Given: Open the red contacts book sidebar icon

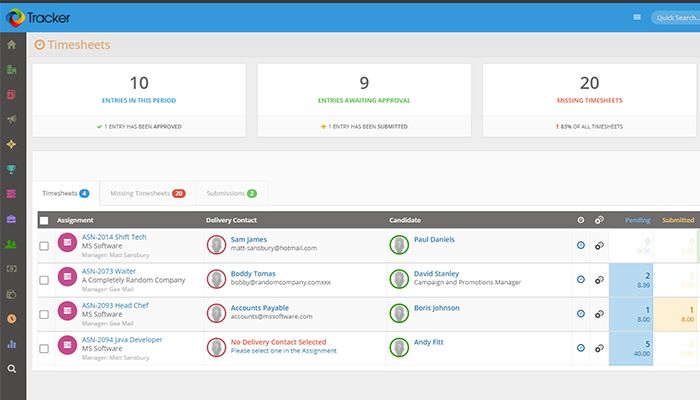Looking at the screenshot, I should click(12, 95).
